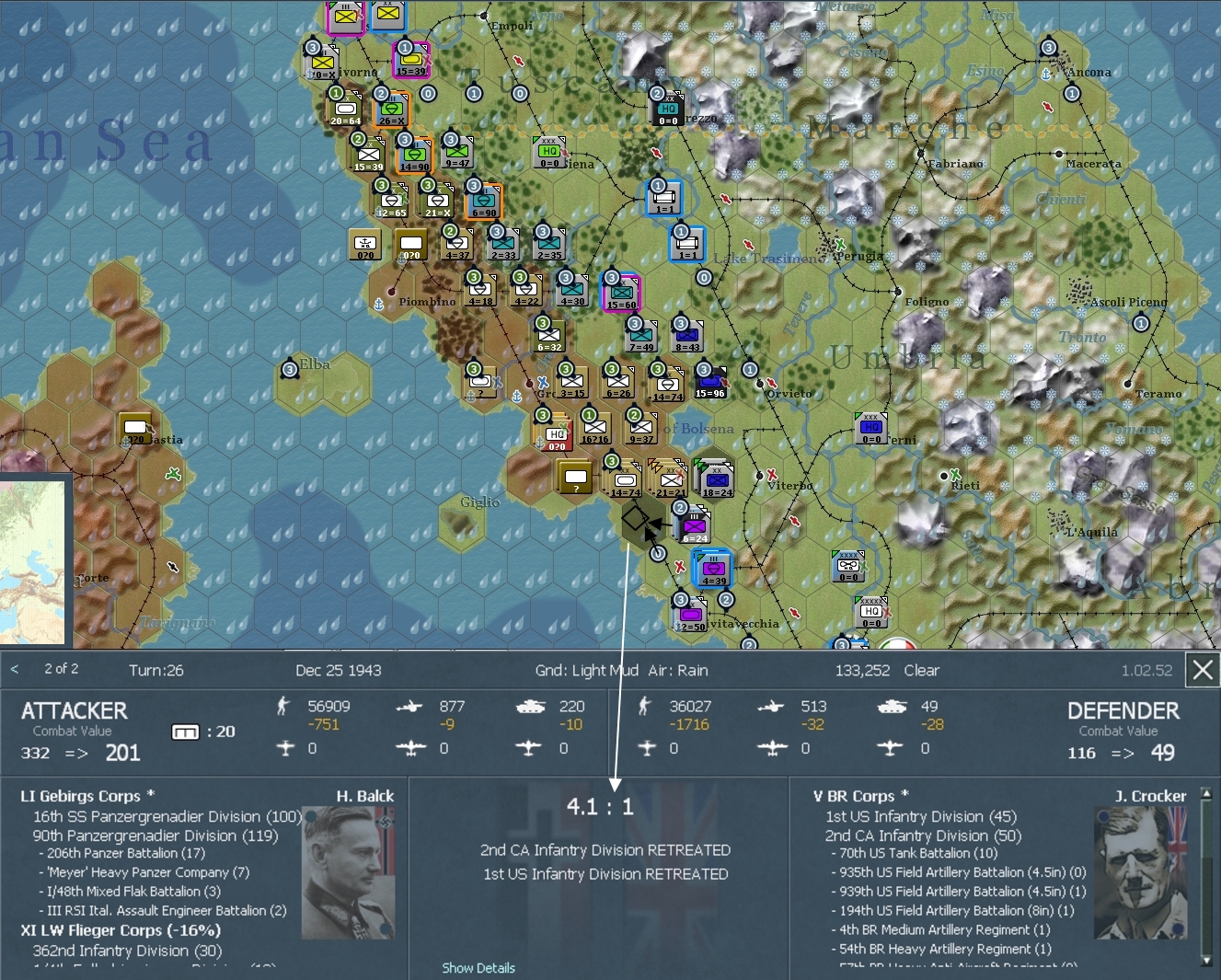
Task: Select the blue corps HQ counter near Terni
Action: [871, 428]
